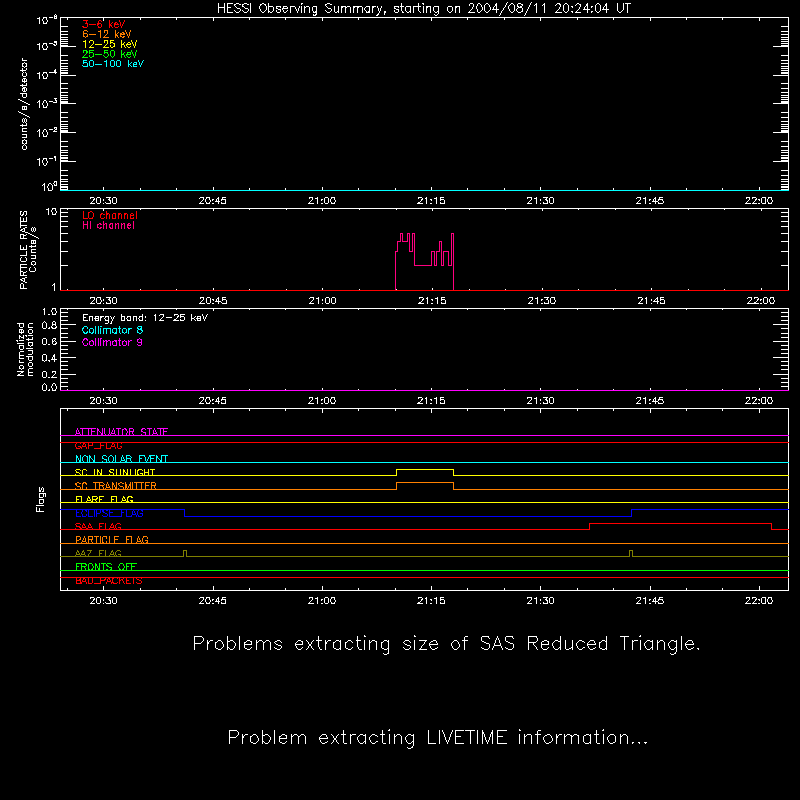This screenshot has width=800, height=800.
Task: Click the raised SC_TRANSMITTER step segment
Action: tap(425, 483)
